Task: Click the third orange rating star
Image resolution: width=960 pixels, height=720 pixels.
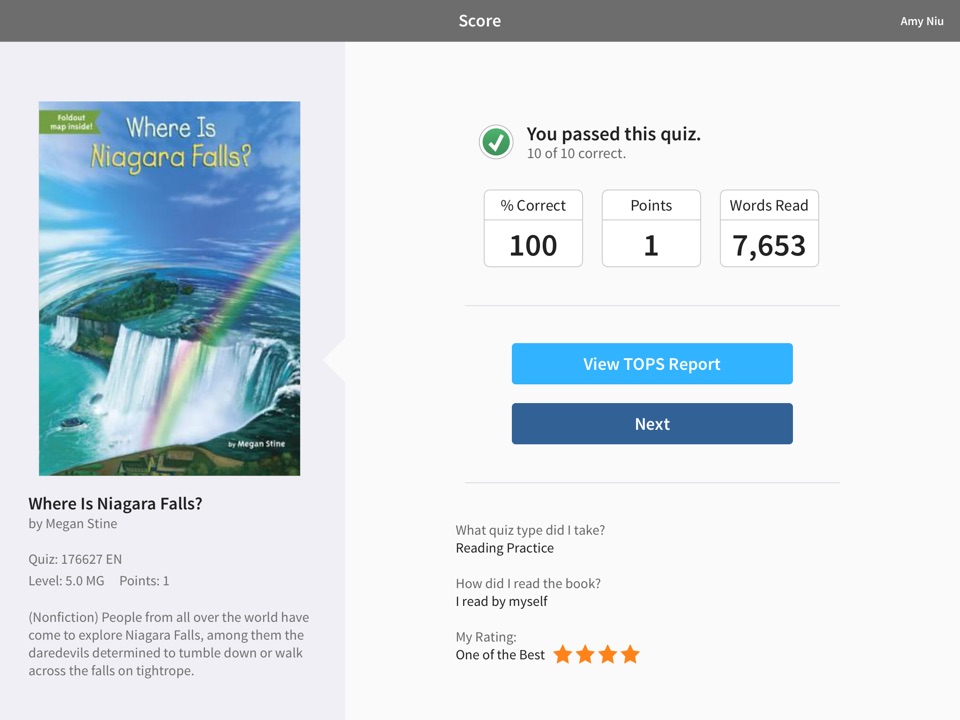Action: click(607, 655)
